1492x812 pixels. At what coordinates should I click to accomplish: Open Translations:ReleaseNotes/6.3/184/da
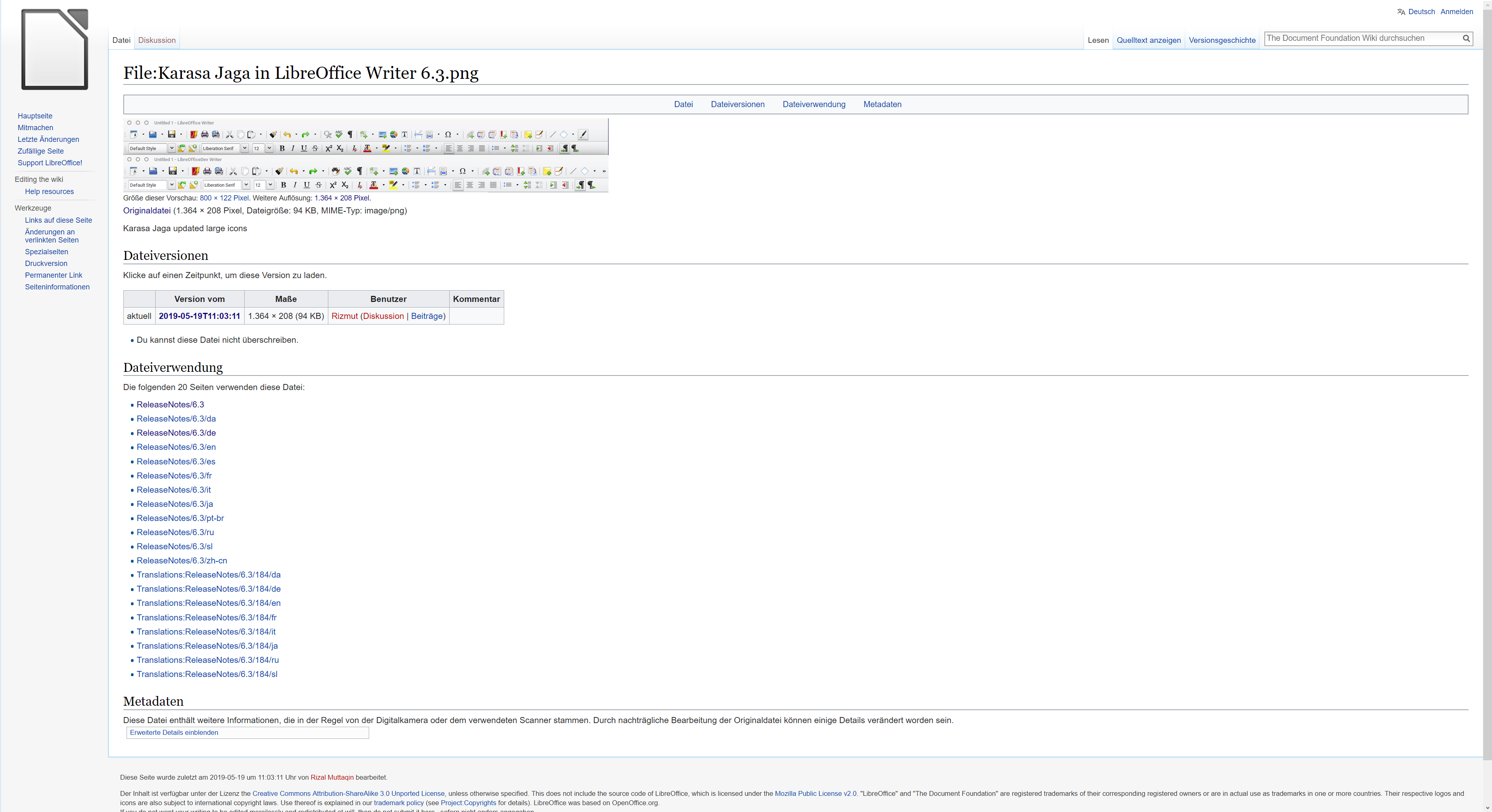pos(209,574)
